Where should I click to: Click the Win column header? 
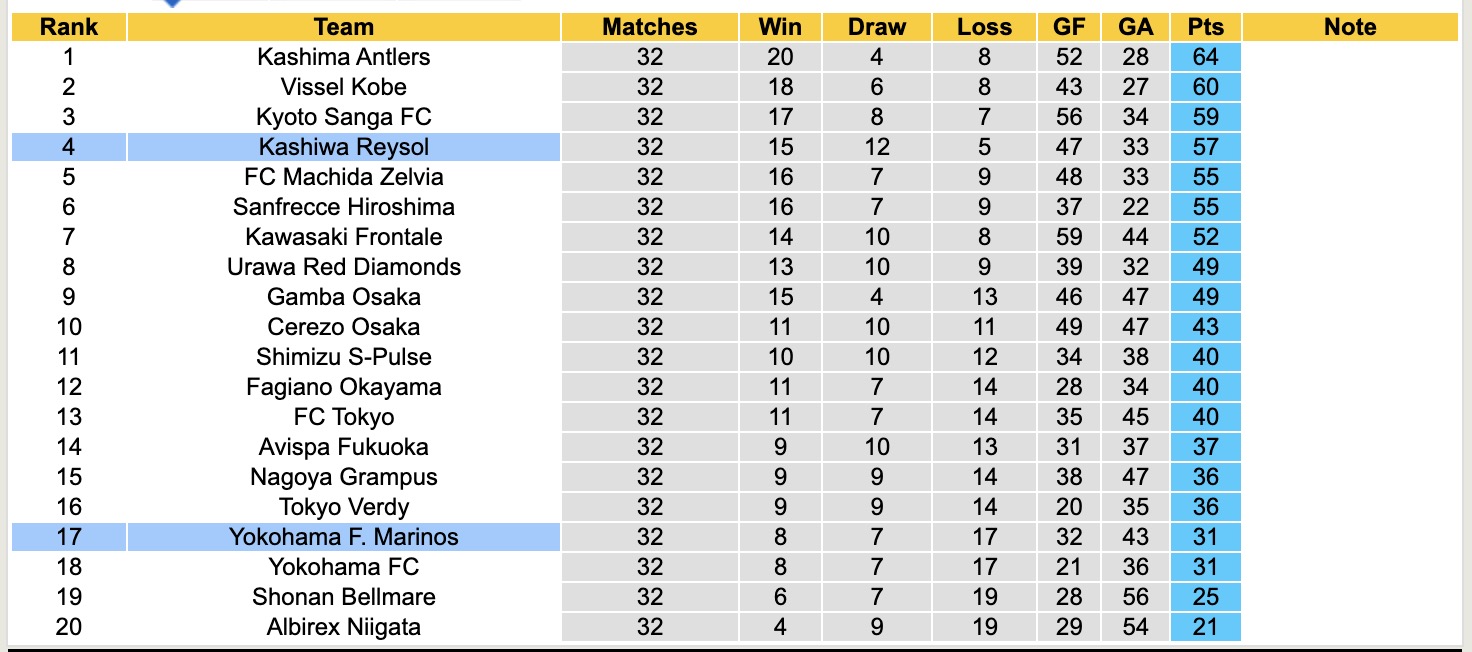(x=780, y=27)
